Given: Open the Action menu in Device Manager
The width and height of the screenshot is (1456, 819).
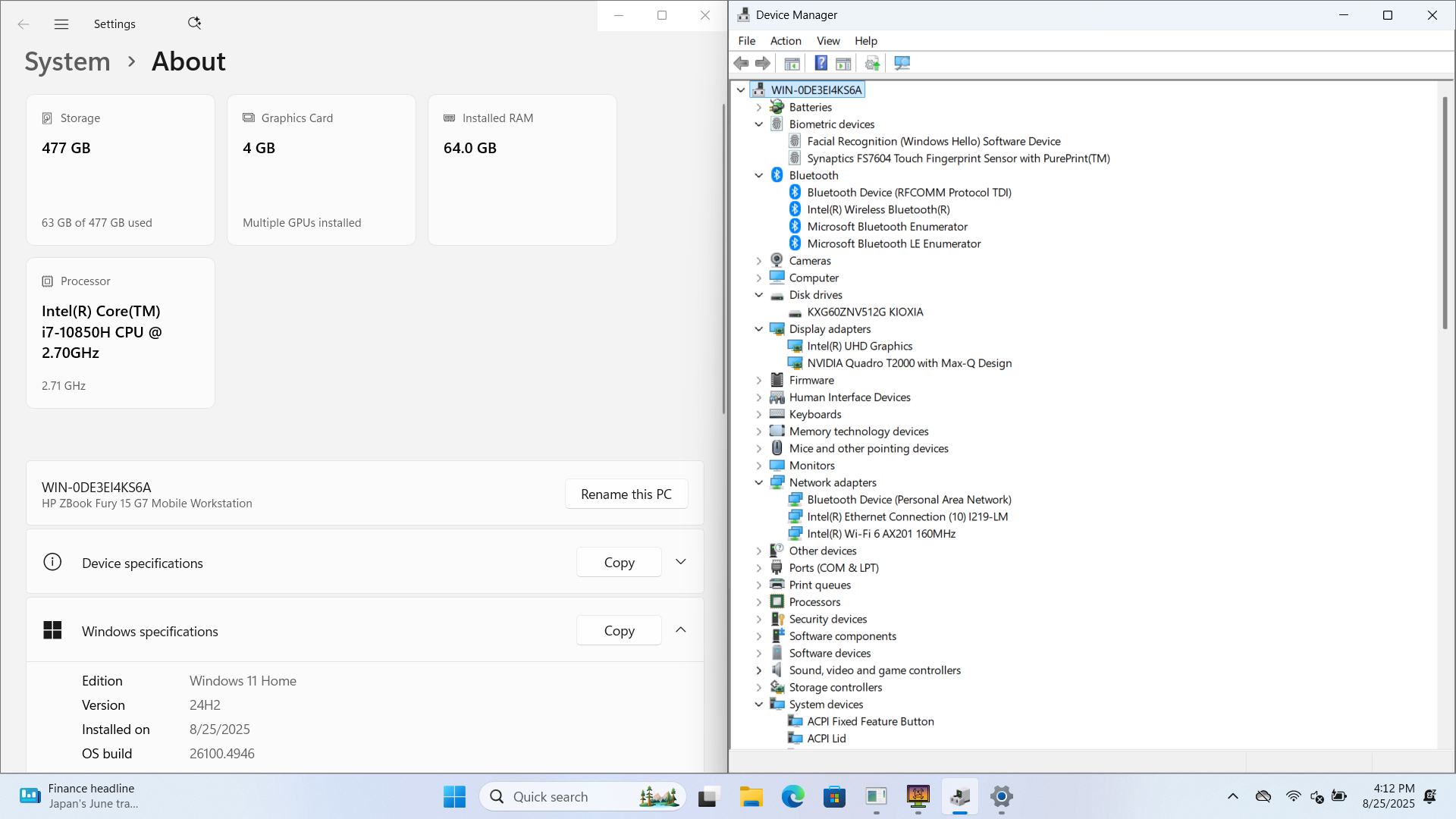Looking at the screenshot, I should (786, 41).
